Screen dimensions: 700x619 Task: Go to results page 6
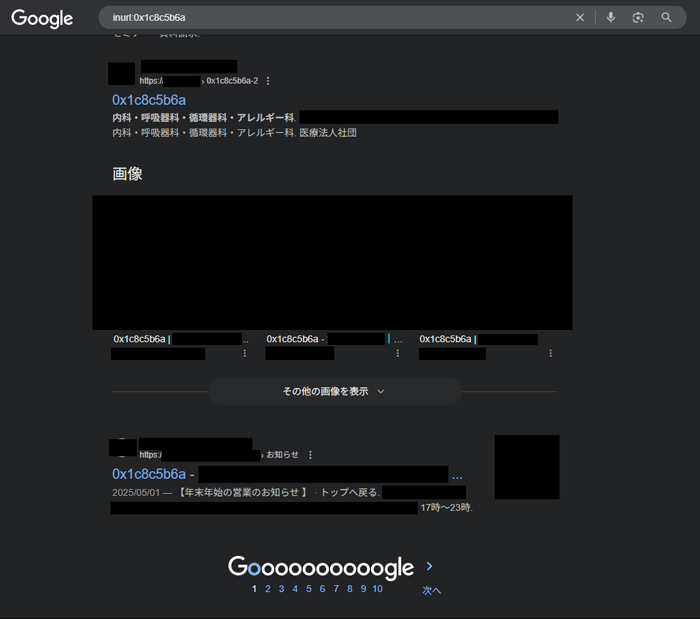click(x=322, y=589)
